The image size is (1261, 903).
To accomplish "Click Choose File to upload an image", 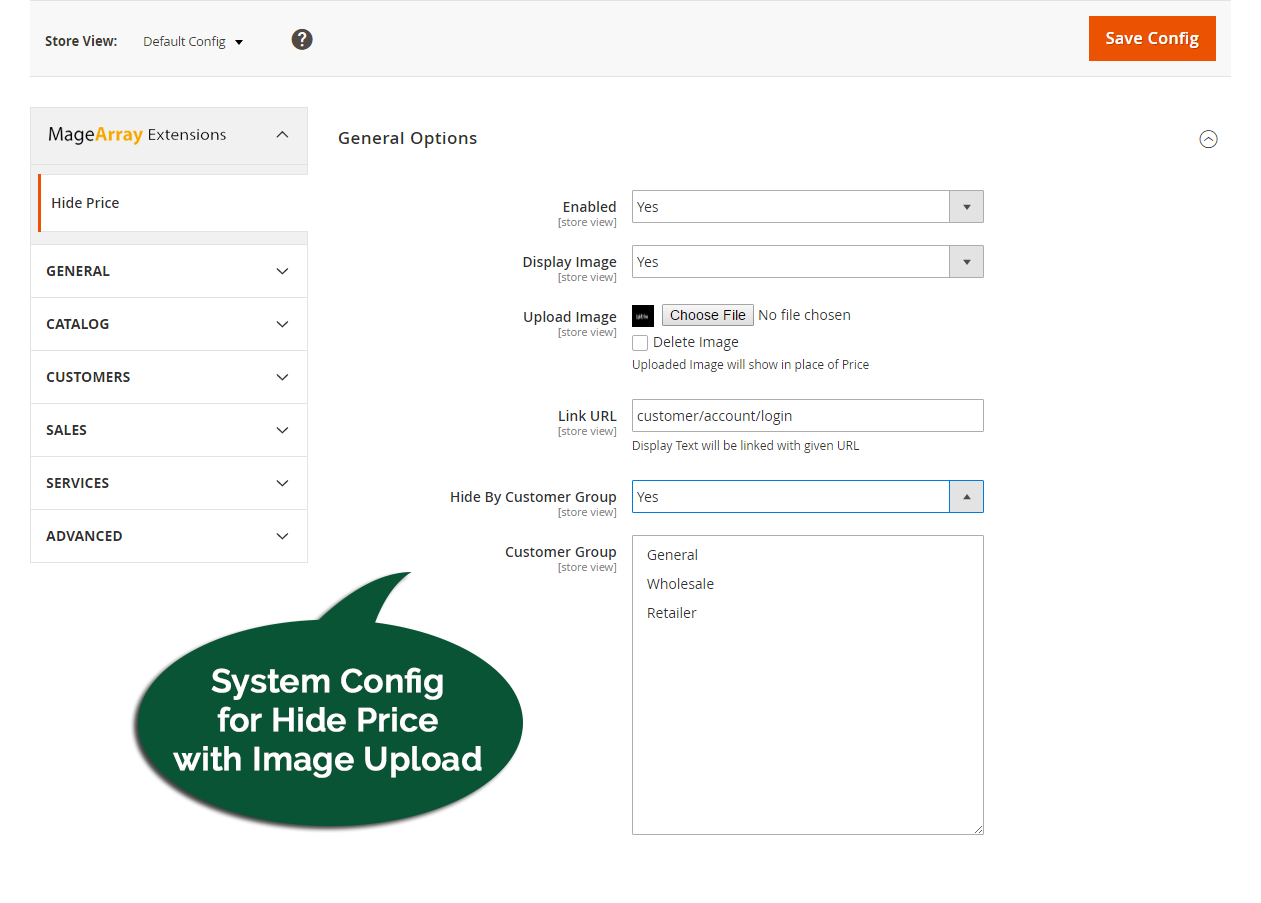I will (707, 314).
